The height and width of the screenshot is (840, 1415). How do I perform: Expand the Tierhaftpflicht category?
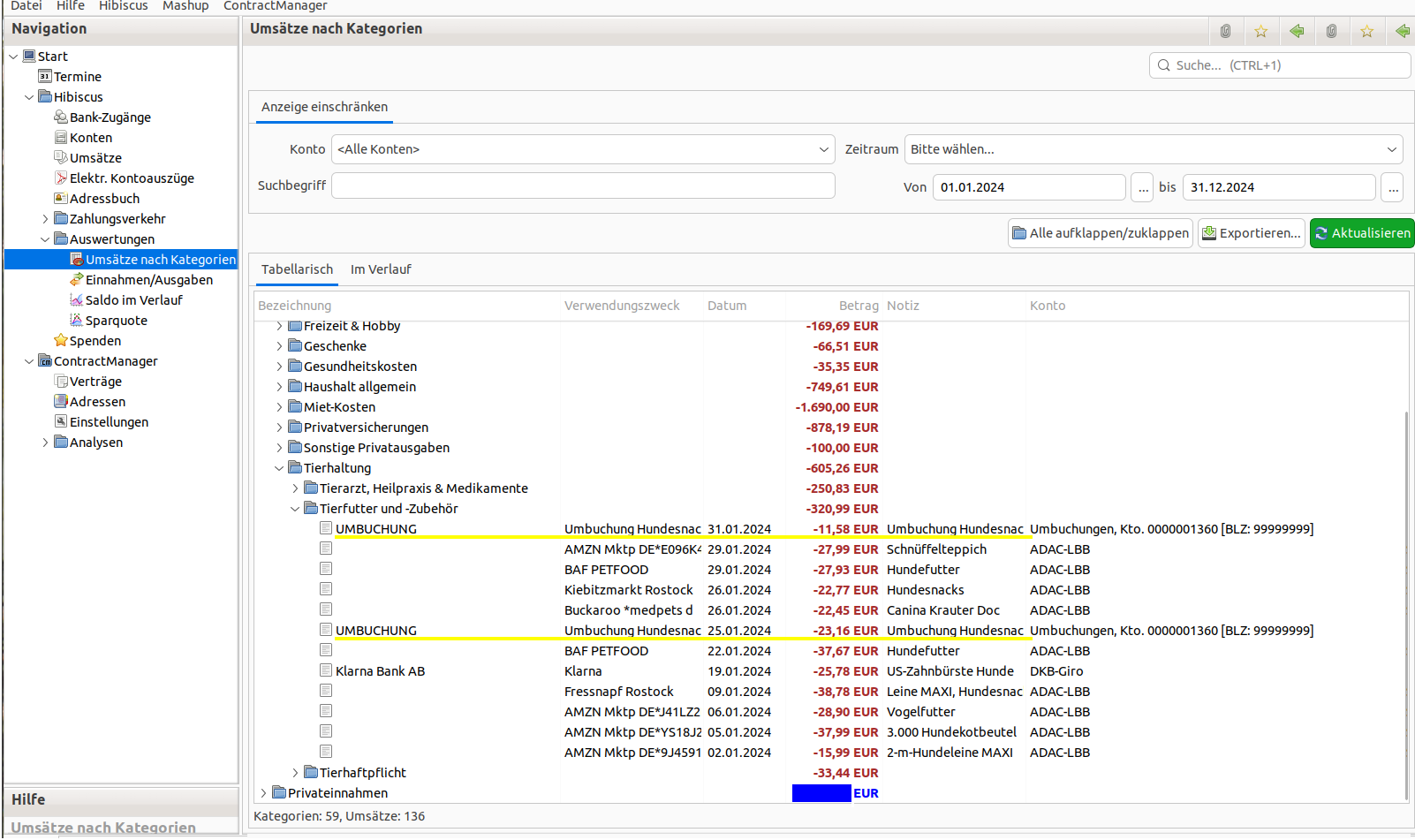click(x=295, y=773)
